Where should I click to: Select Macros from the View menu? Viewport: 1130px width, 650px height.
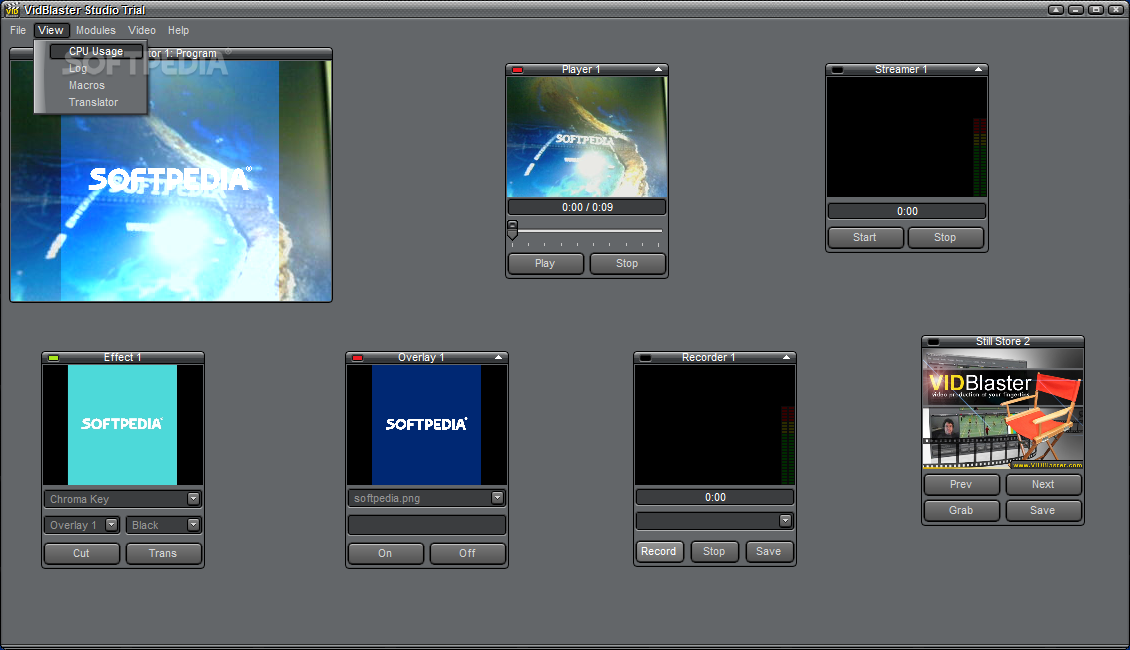click(86, 85)
